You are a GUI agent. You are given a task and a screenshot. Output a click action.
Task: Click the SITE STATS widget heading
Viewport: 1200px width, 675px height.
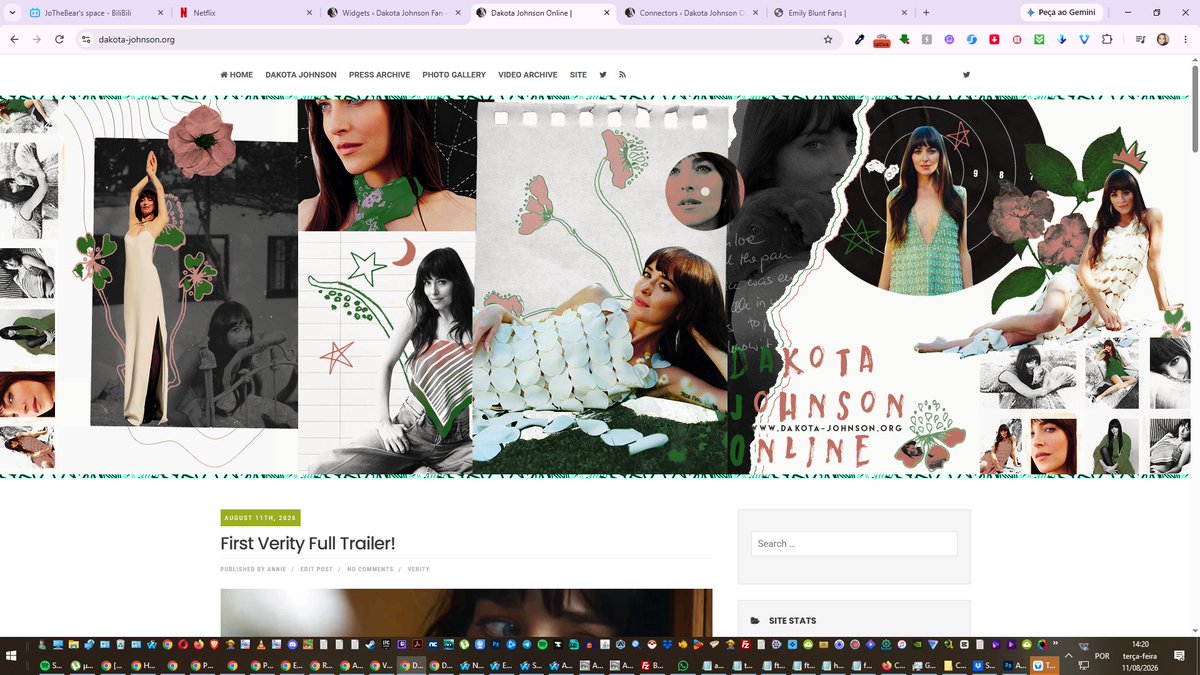pyautogui.click(x=792, y=621)
